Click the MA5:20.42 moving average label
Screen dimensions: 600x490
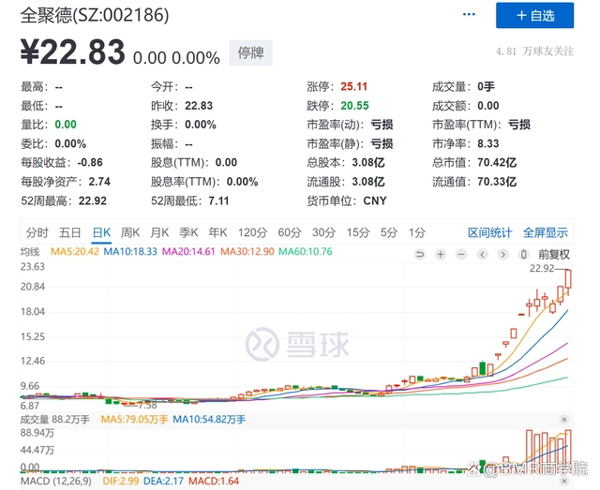[75, 252]
